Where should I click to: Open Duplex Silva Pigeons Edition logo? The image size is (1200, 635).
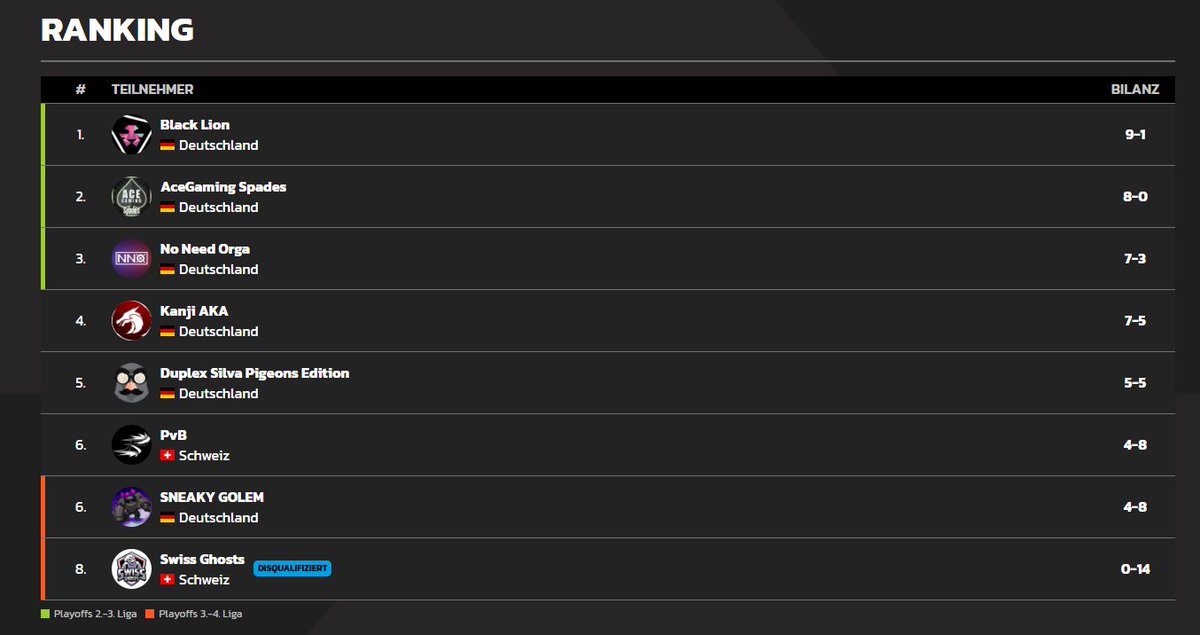(131, 383)
